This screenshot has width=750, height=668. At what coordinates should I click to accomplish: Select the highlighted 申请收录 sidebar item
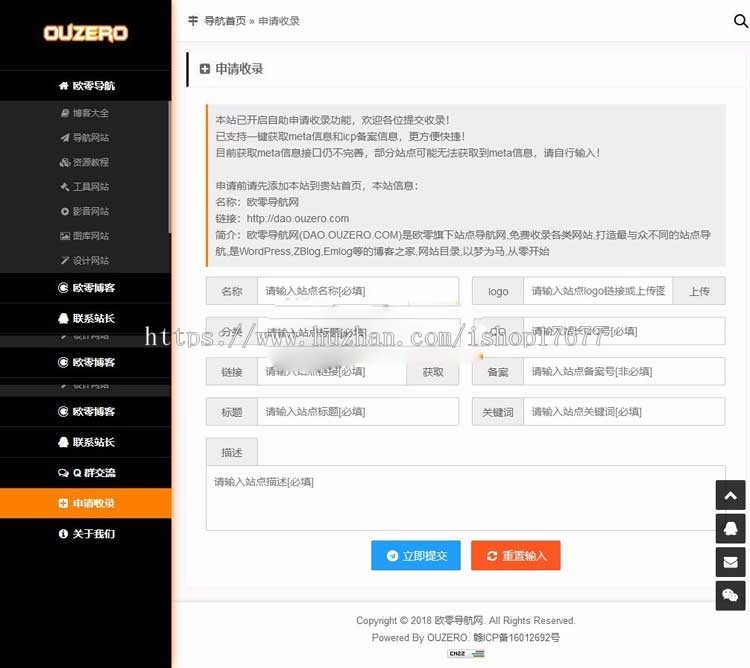(x=86, y=503)
